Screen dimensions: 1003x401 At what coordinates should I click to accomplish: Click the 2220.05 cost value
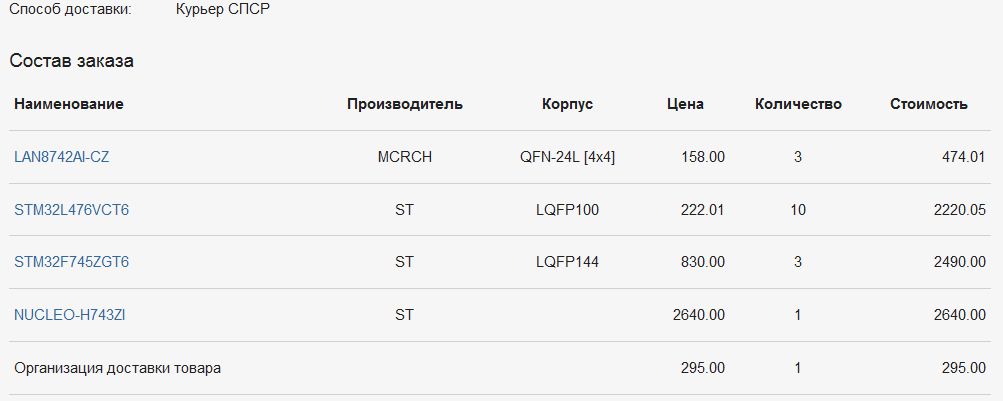pyautogui.click(x=960, y=209)
